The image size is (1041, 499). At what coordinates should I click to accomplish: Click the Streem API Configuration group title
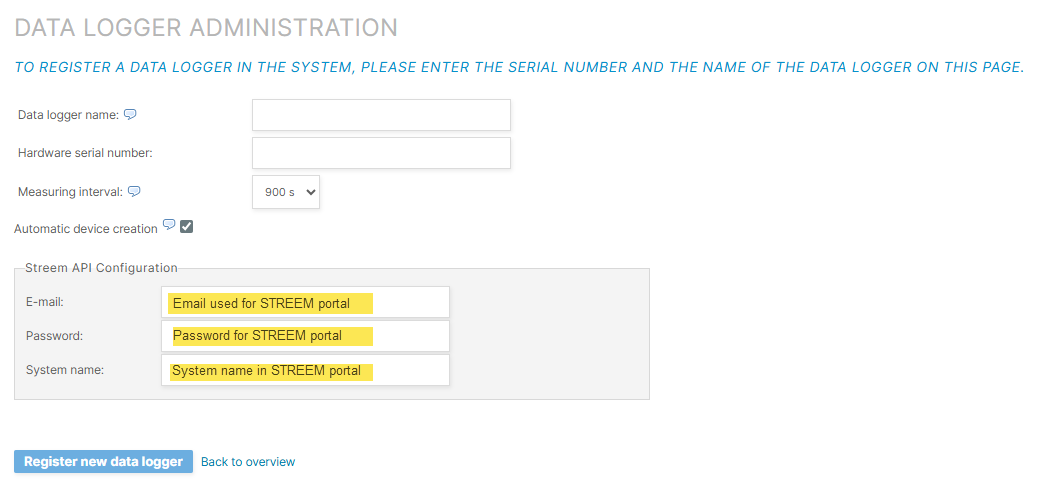tap(101, 268)
